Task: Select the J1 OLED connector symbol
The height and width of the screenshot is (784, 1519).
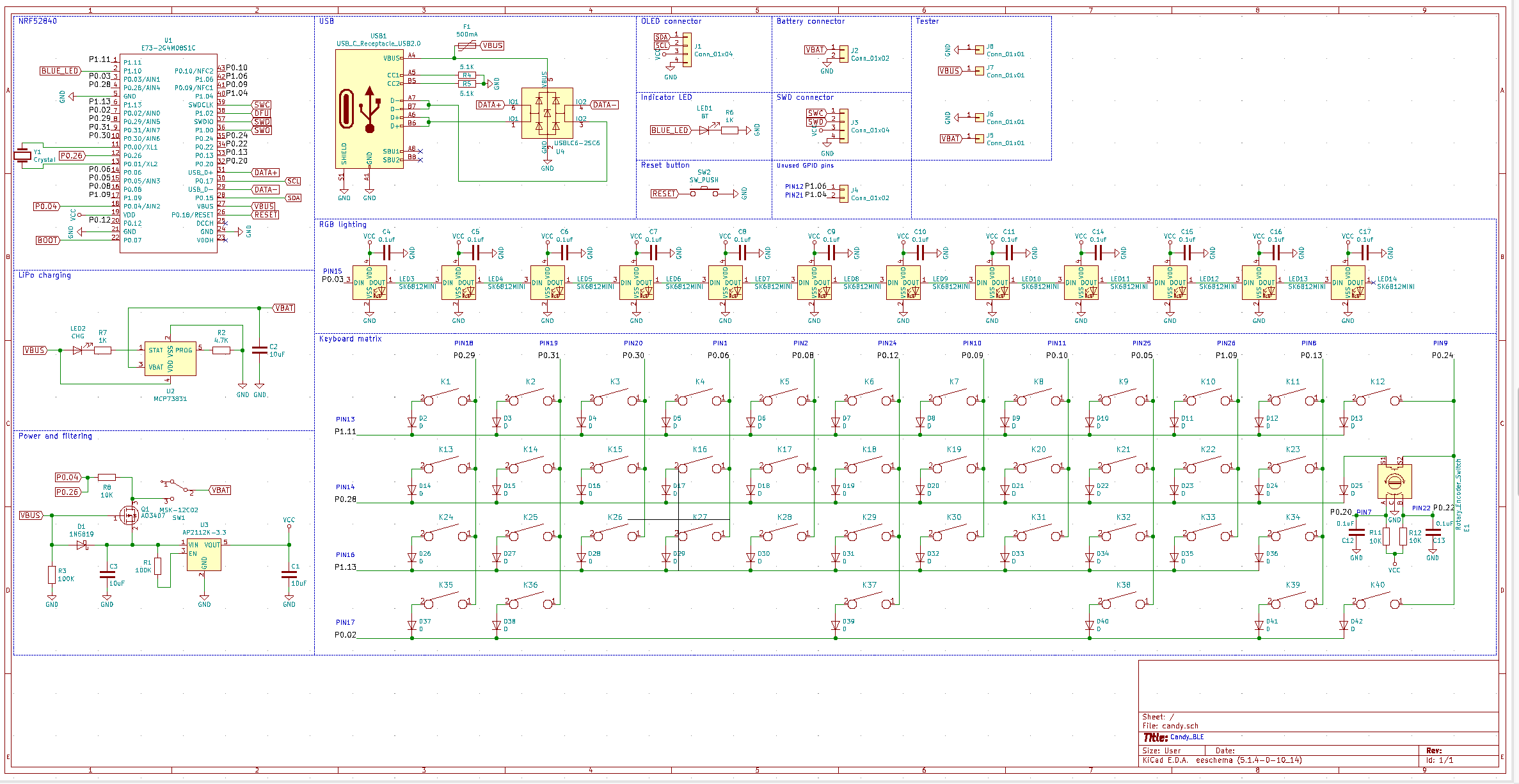Action: pyautogui.click(x=686, y=51)
